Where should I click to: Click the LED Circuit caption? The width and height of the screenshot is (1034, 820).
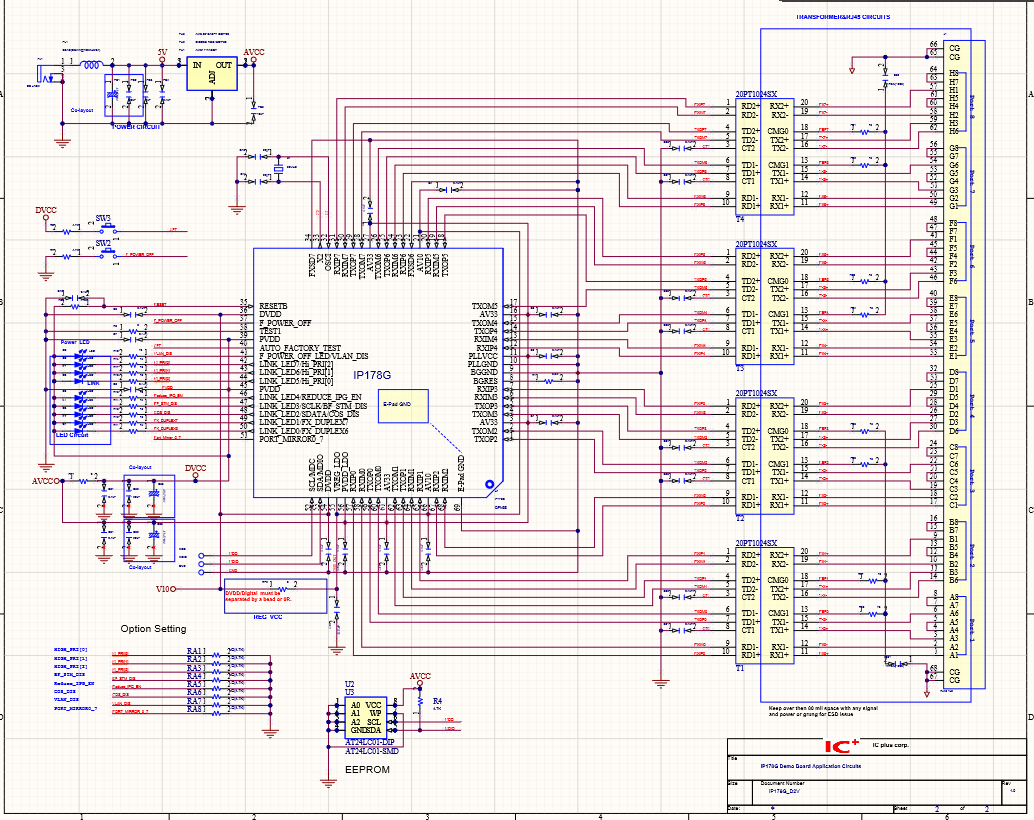72,435
